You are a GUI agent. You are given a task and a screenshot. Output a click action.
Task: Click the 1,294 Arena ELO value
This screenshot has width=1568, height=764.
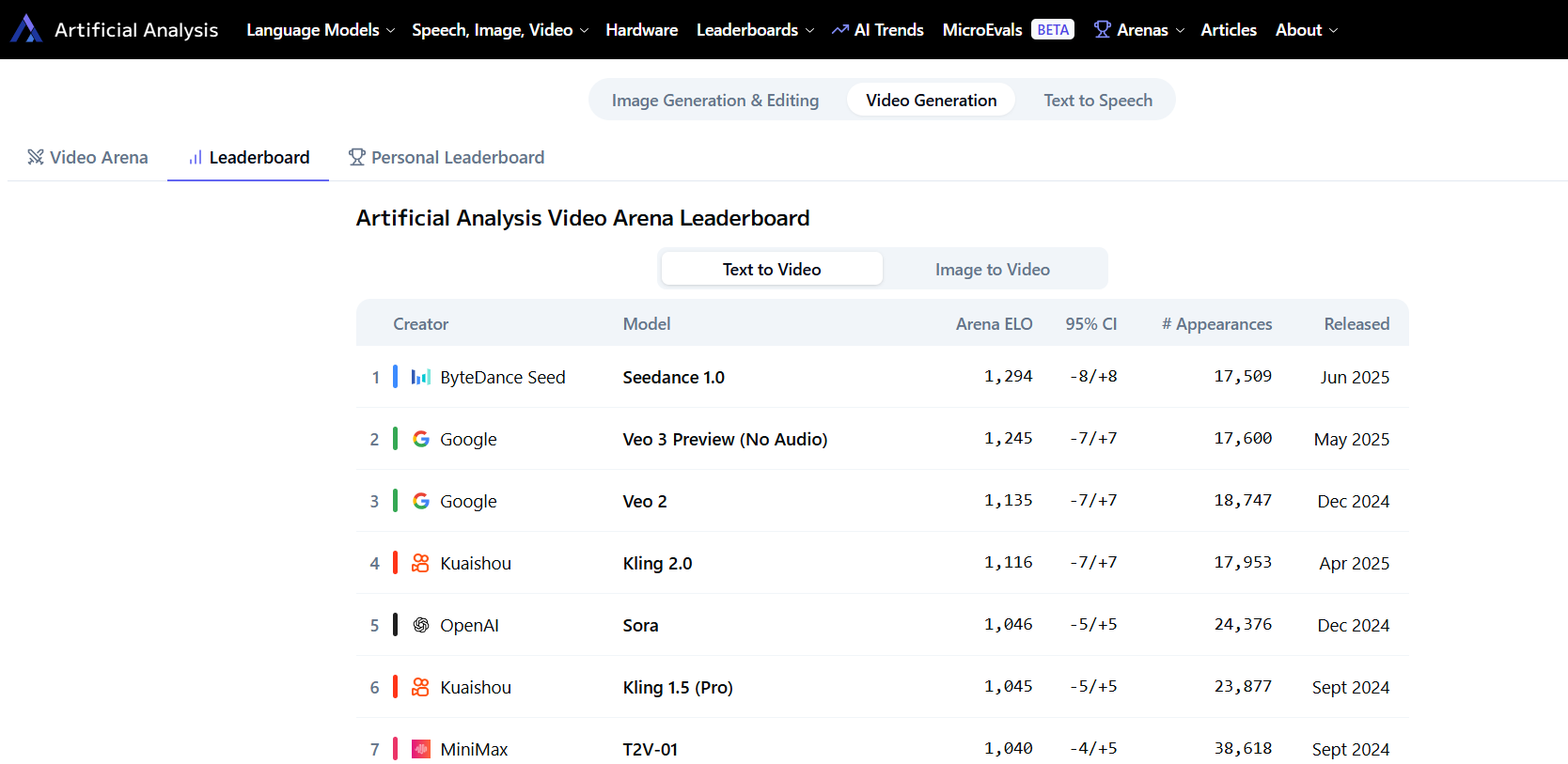[1009, 377]
